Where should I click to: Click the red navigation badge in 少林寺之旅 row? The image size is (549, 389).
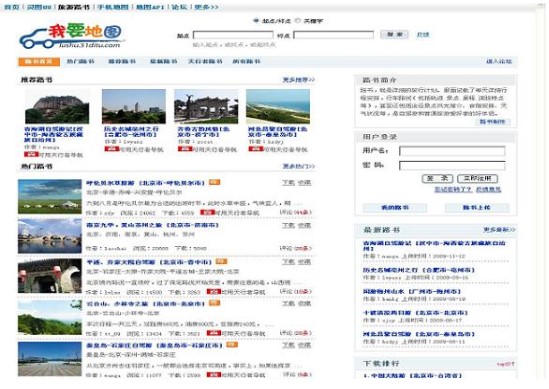pos(214,333)
